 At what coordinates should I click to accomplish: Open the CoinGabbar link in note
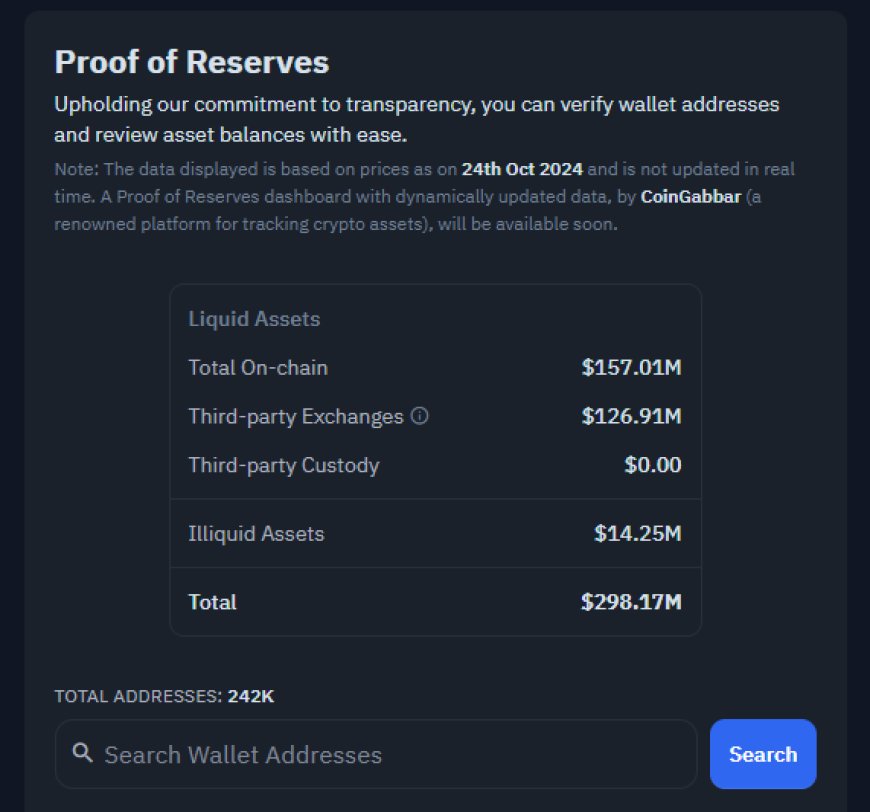(x=691, y=196)
